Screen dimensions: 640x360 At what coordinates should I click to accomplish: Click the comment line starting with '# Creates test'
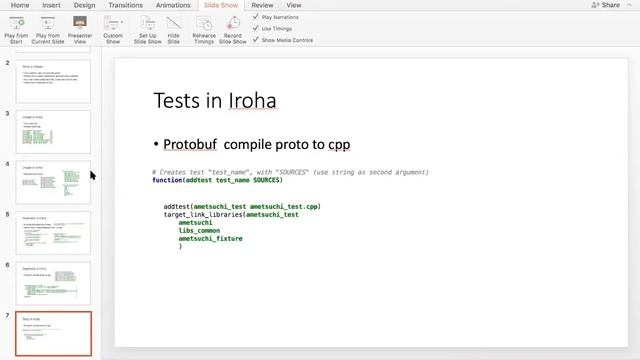(x=291, y=172)
